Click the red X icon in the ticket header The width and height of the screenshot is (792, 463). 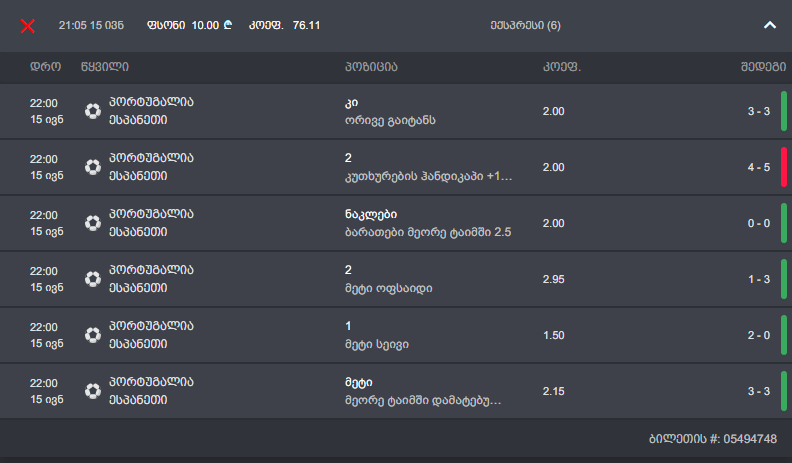point(28,25)
